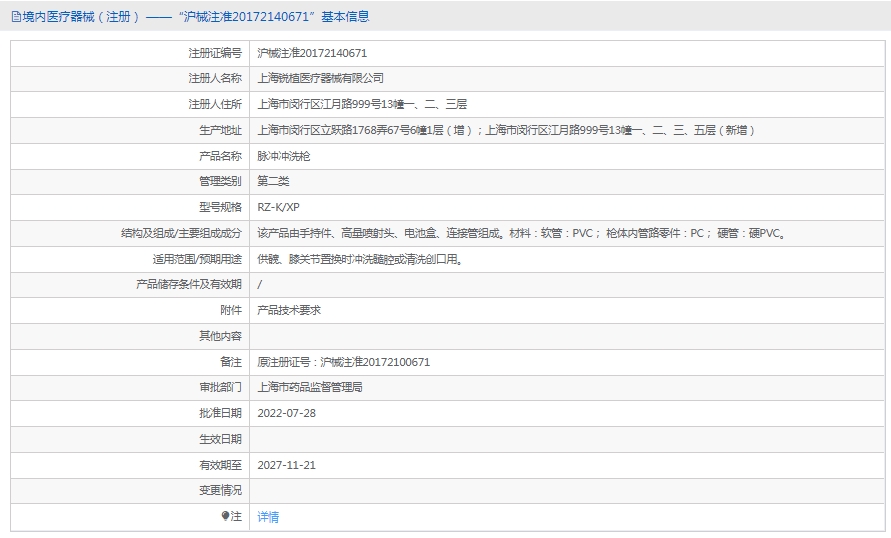Select the header title text 基本信息
The height and width of the screenshot is (538, 891).
coord(345,16)
